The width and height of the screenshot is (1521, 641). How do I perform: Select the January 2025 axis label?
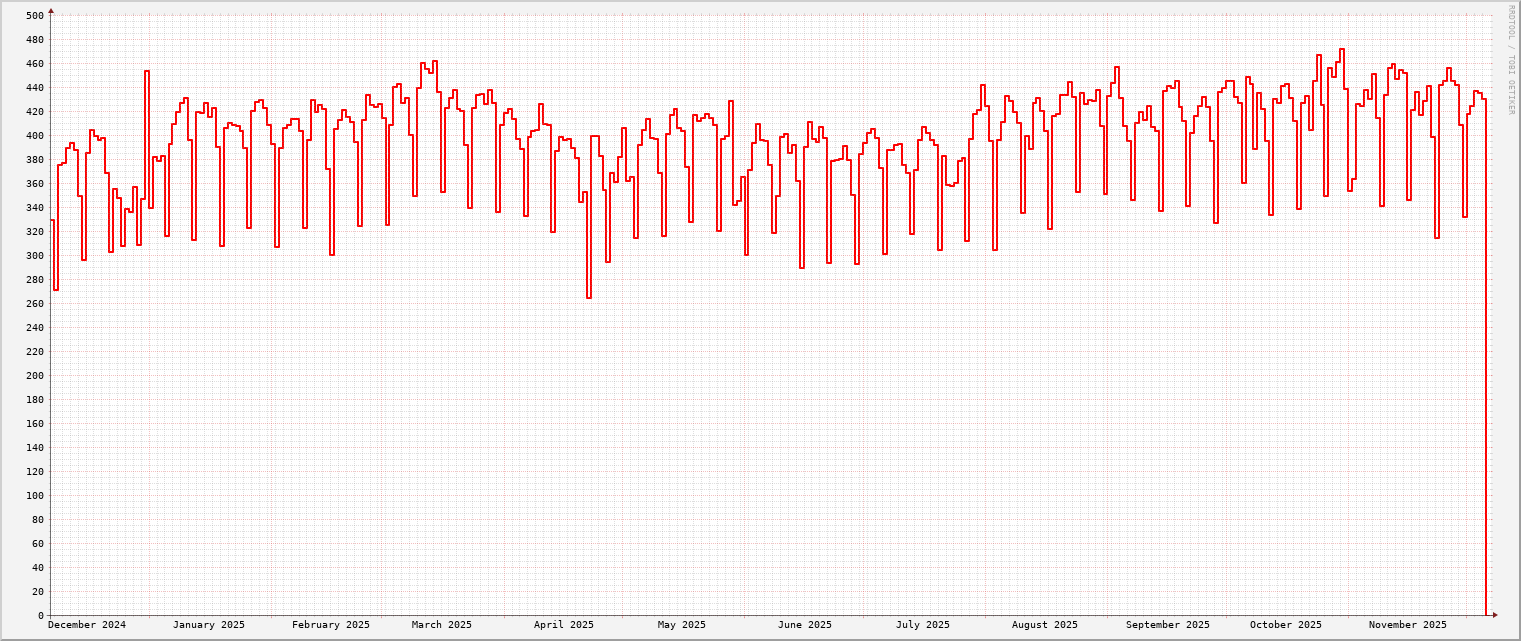[x=208, y=624]
